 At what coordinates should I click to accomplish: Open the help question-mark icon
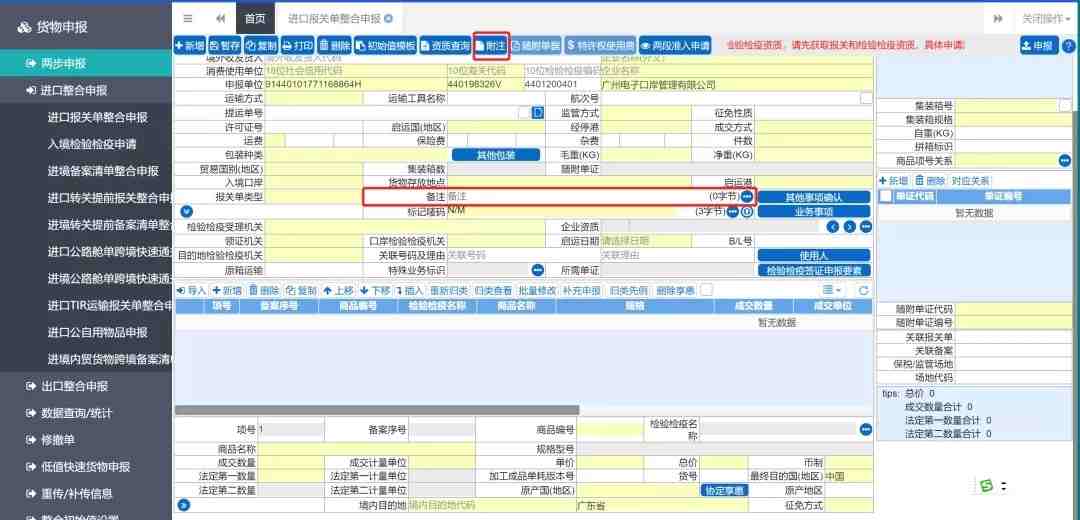(1068, 45)
